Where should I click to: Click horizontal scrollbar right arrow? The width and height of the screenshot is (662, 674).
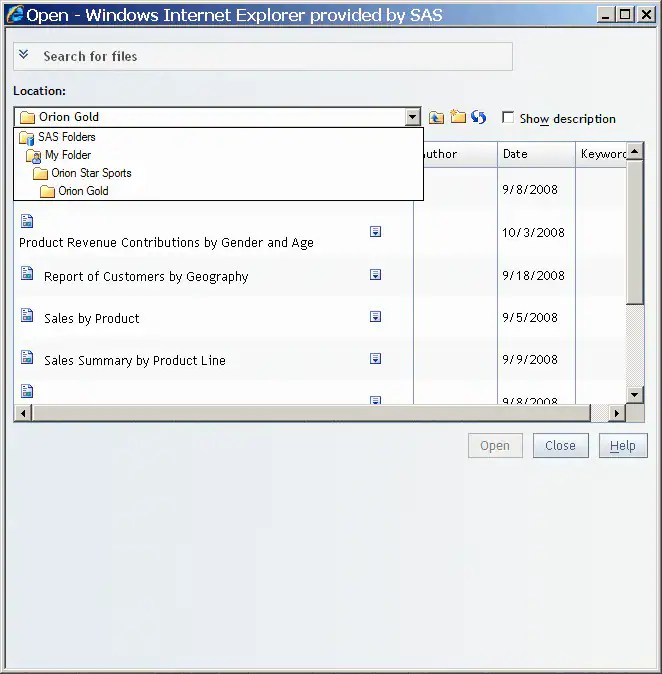click(617, 414)
